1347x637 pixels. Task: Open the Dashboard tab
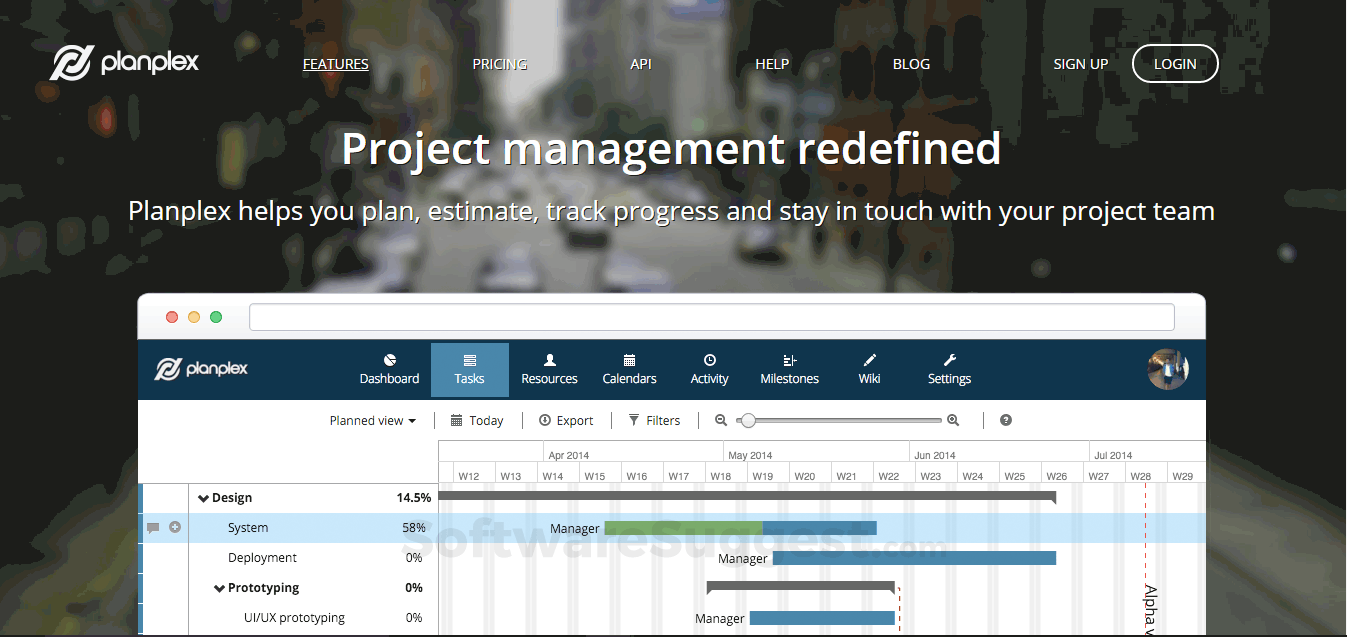pos(390,370)
